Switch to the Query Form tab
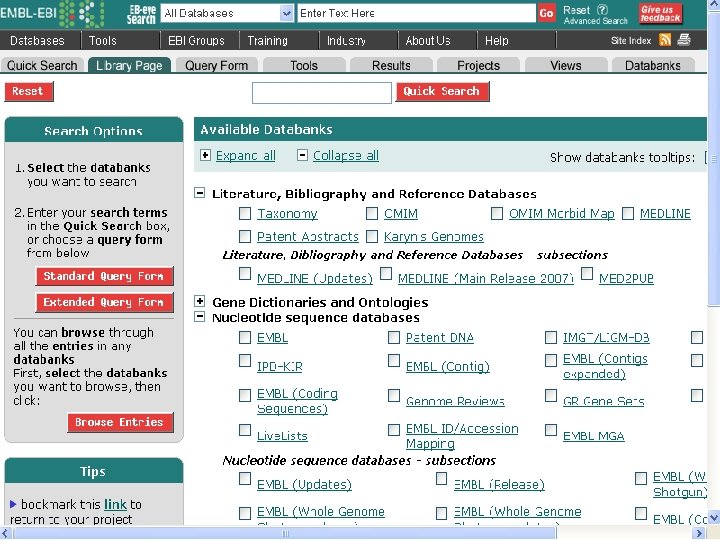720x540 pixels. pyautogui.click(x=216, y=65)
